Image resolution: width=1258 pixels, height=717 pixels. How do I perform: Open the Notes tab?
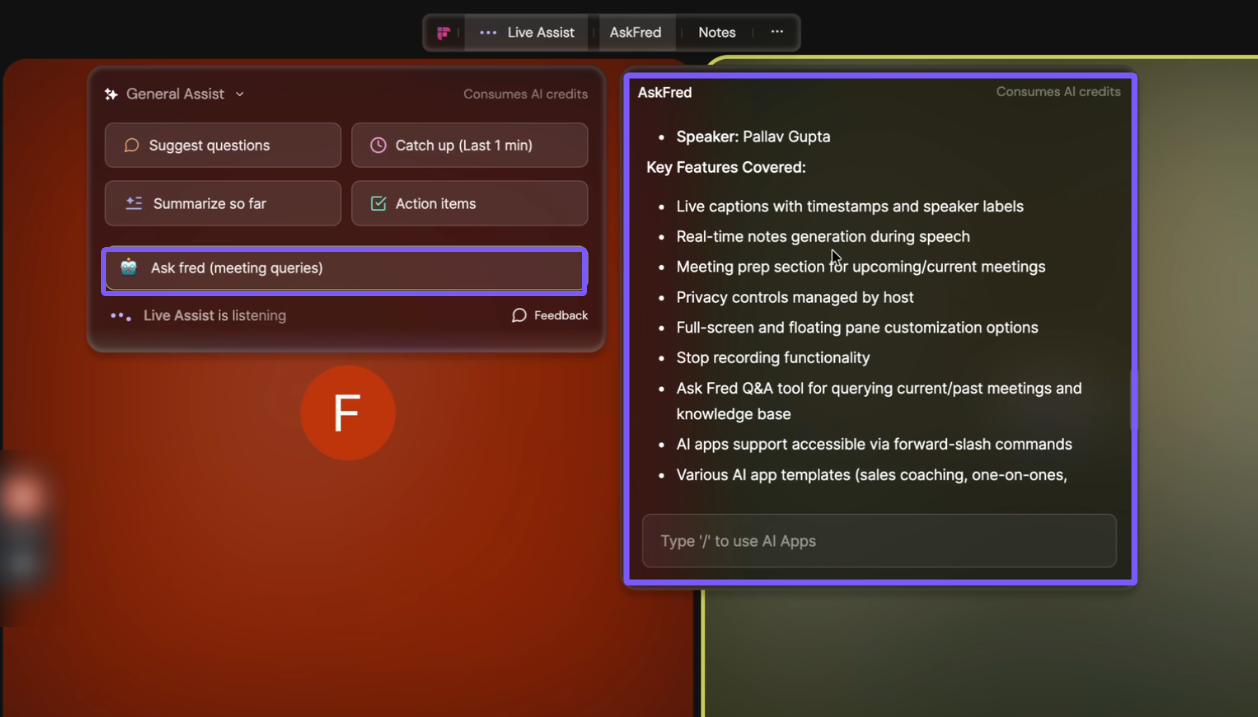point(717,33)
